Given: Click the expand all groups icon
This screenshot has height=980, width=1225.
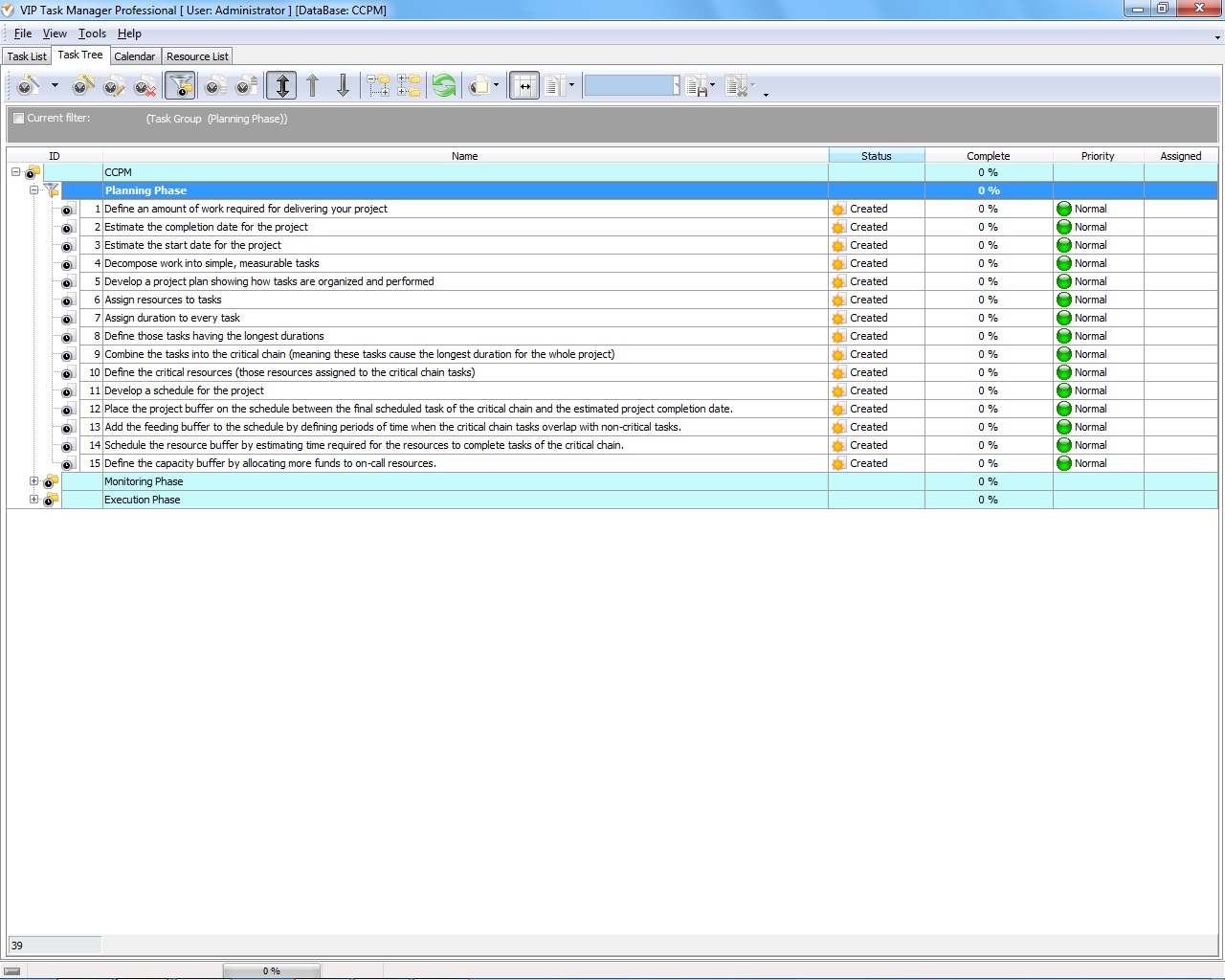Looking at the screenshot, I should (378, 87).
